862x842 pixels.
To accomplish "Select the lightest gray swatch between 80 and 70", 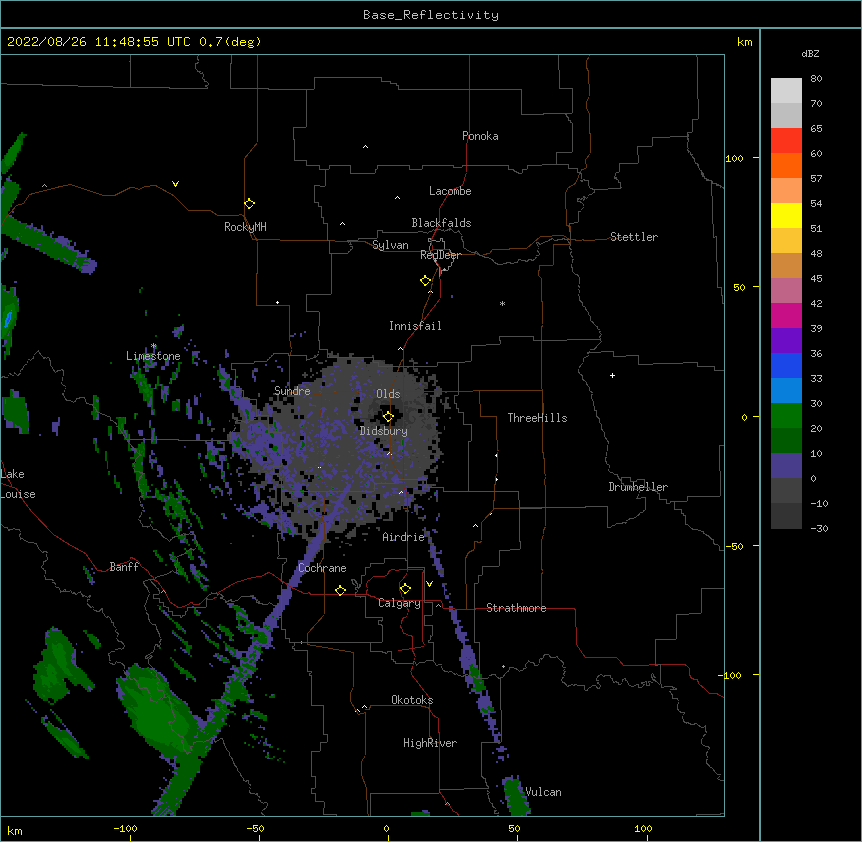I will 786,91.
